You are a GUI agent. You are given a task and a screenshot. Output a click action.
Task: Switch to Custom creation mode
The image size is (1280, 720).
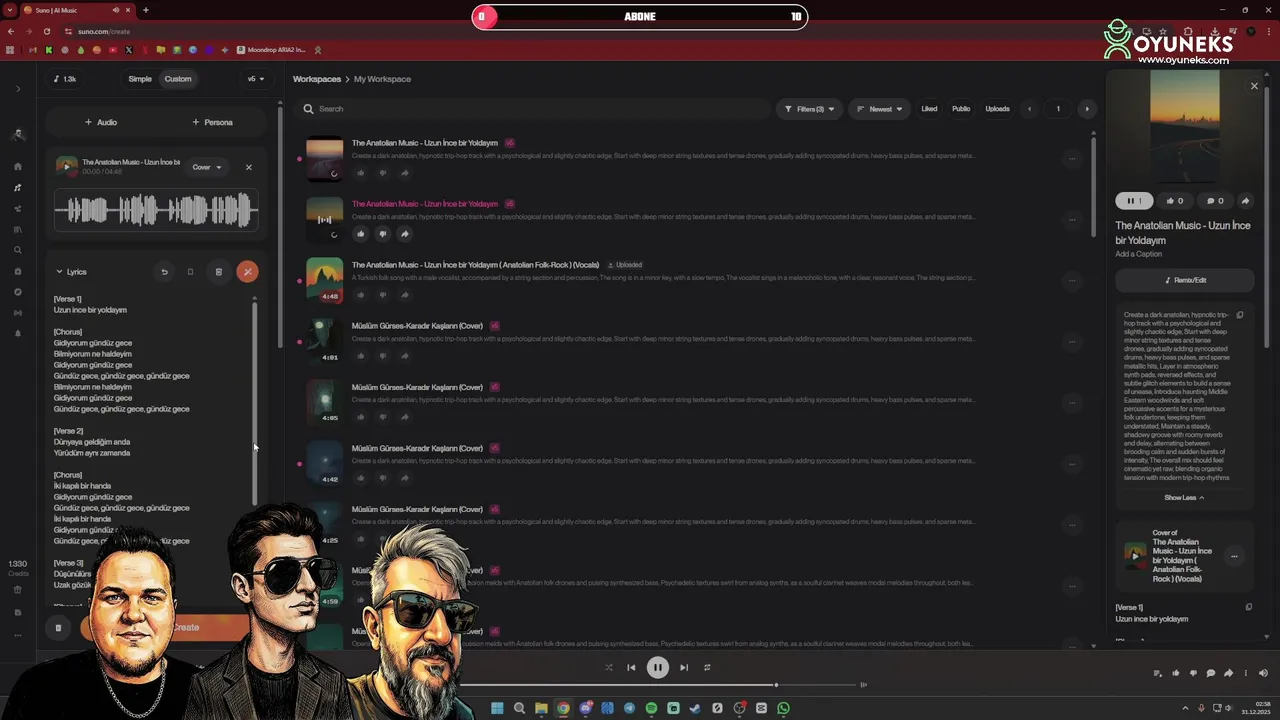[178, 79]
